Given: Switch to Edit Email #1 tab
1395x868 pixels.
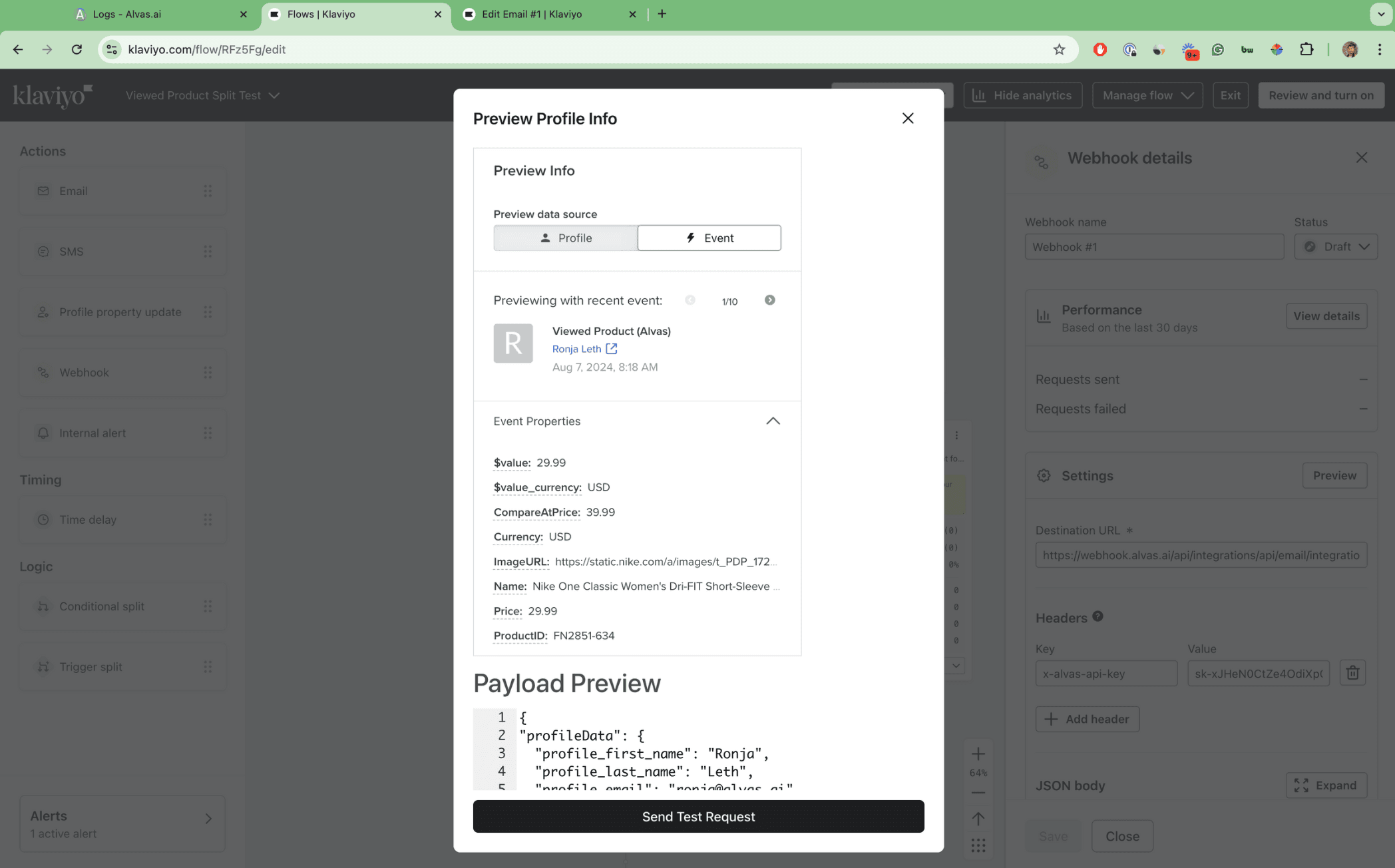Looking at the screenshot, I should click(x=531, y=14).
